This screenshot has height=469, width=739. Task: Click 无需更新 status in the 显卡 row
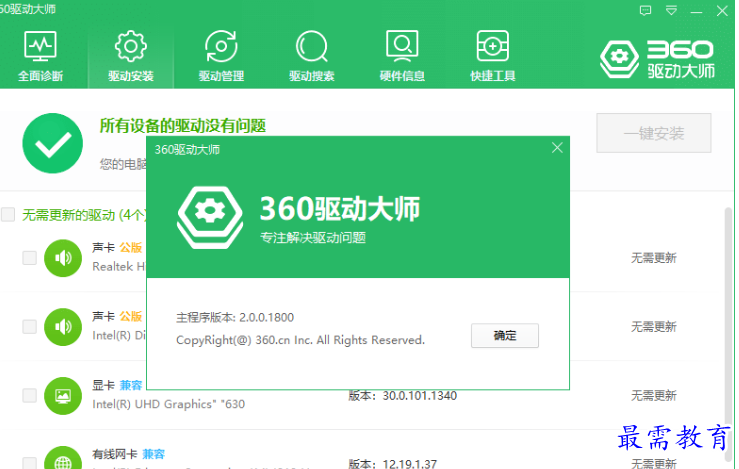(x=654, y=395)
